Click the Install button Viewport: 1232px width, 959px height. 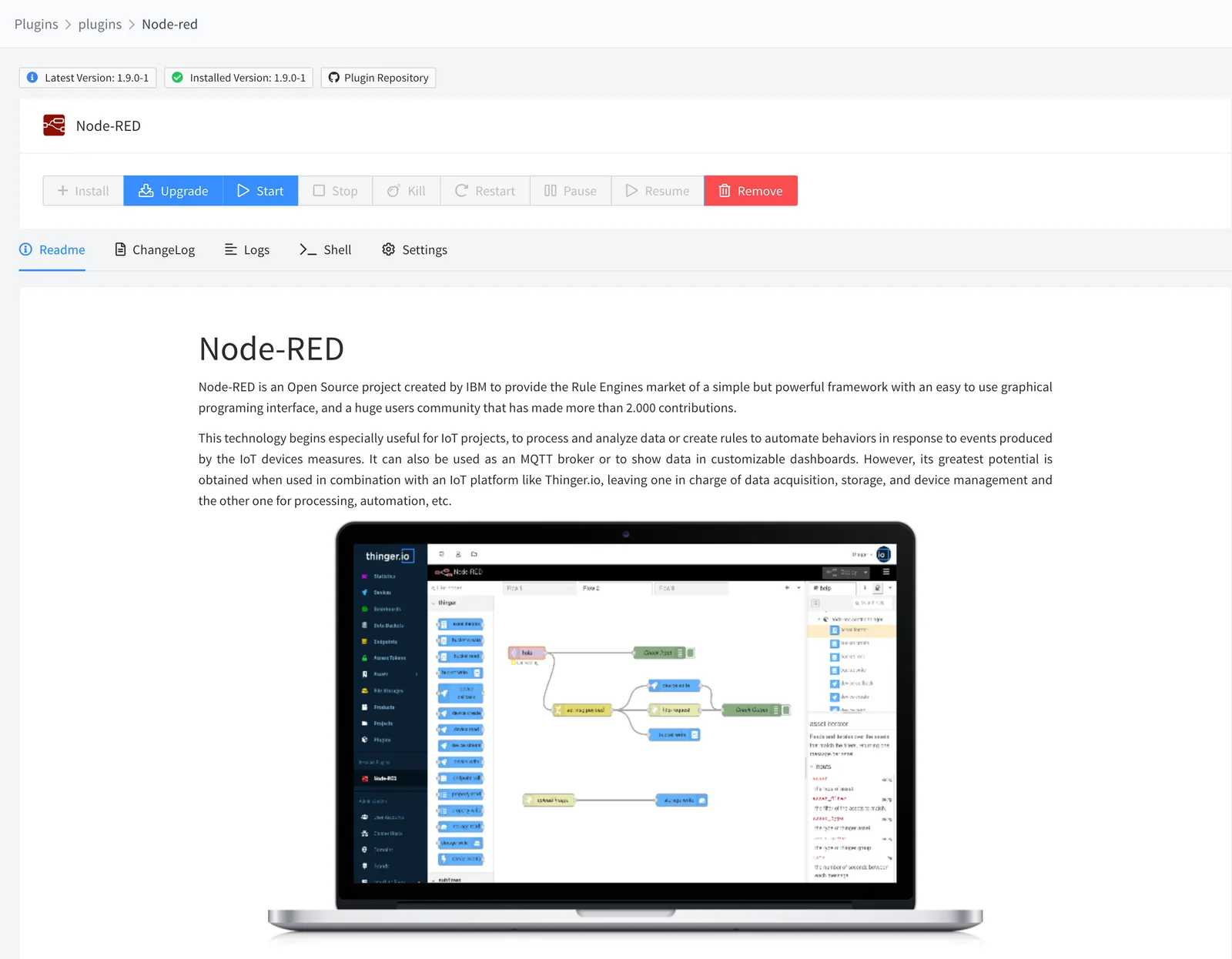[83, 191]
